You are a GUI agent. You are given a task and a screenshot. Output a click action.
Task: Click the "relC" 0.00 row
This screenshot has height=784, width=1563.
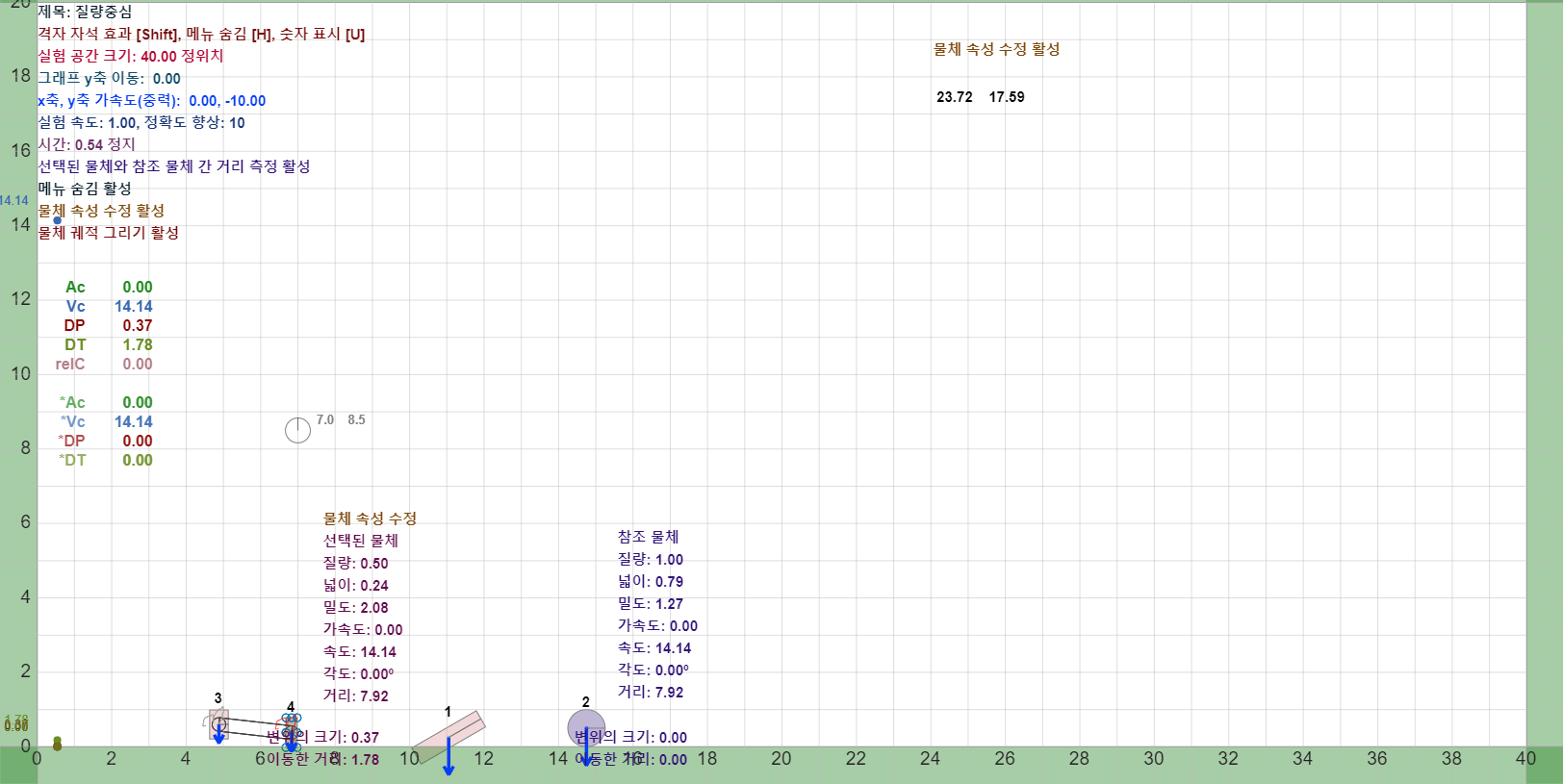(104, 364)
